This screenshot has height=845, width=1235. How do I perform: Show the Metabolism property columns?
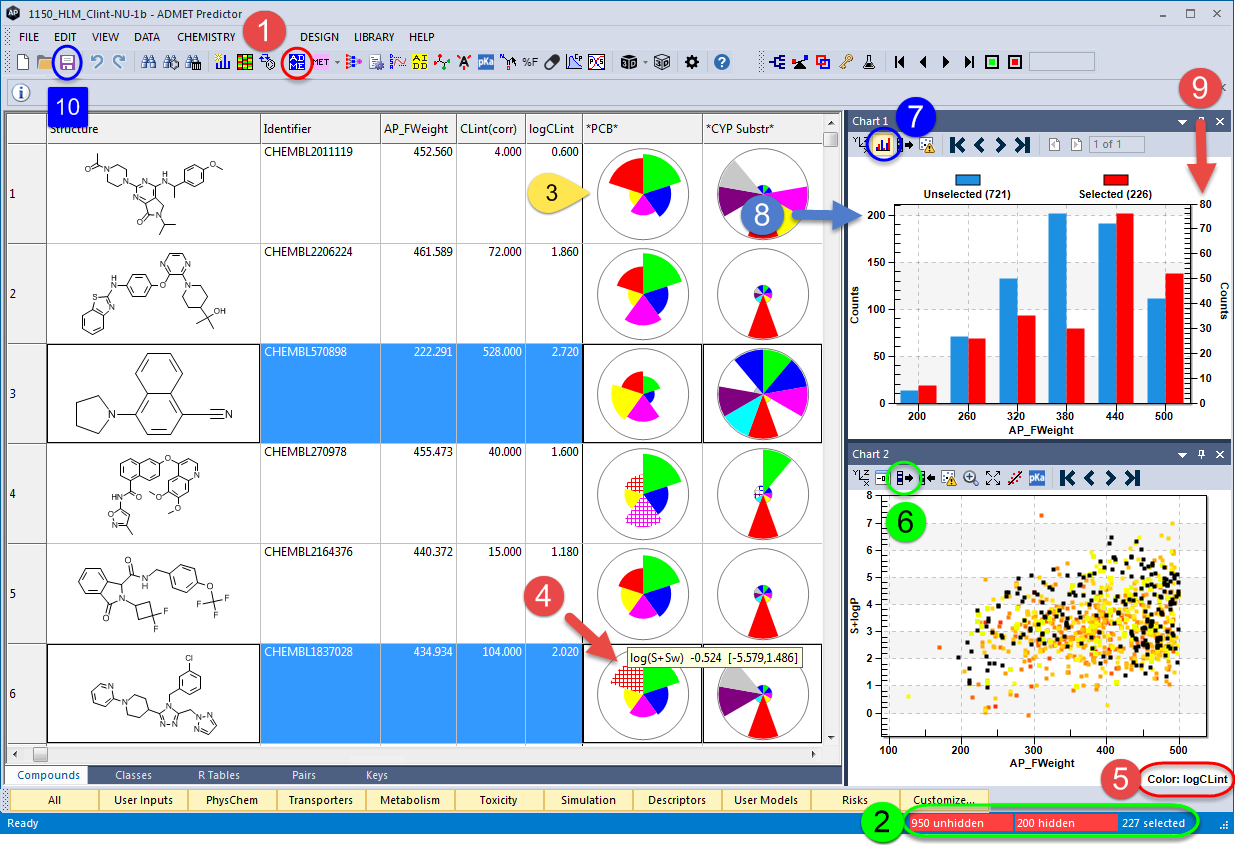410,800
